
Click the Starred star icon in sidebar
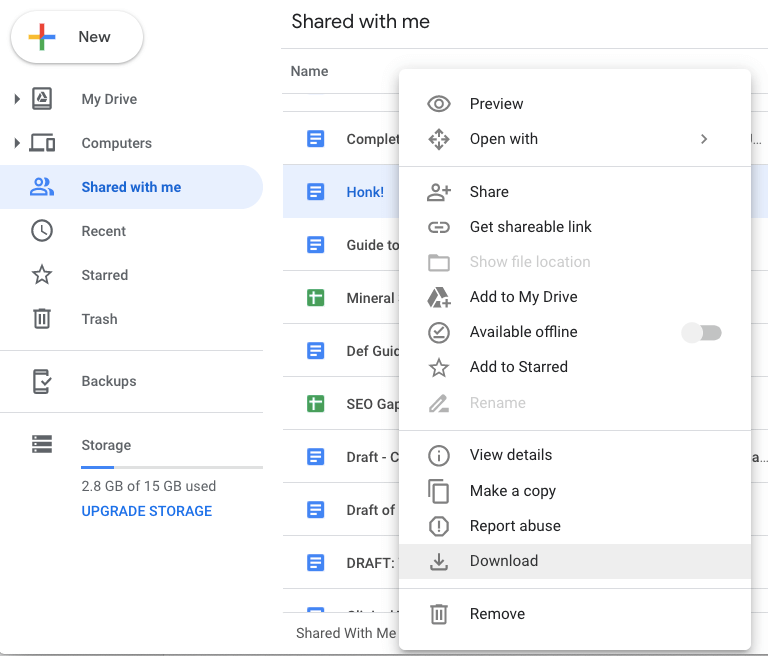click(x=42, y=275)
